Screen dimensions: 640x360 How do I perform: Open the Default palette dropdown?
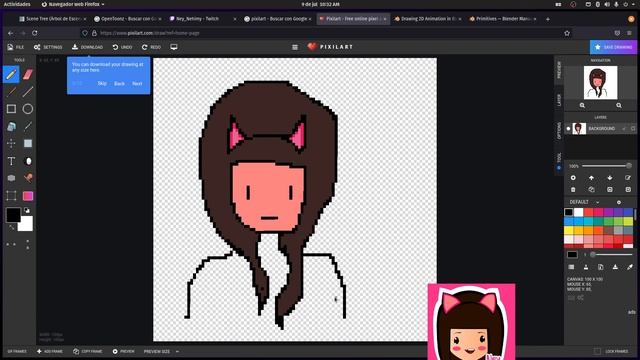click(x=584, y=202)
